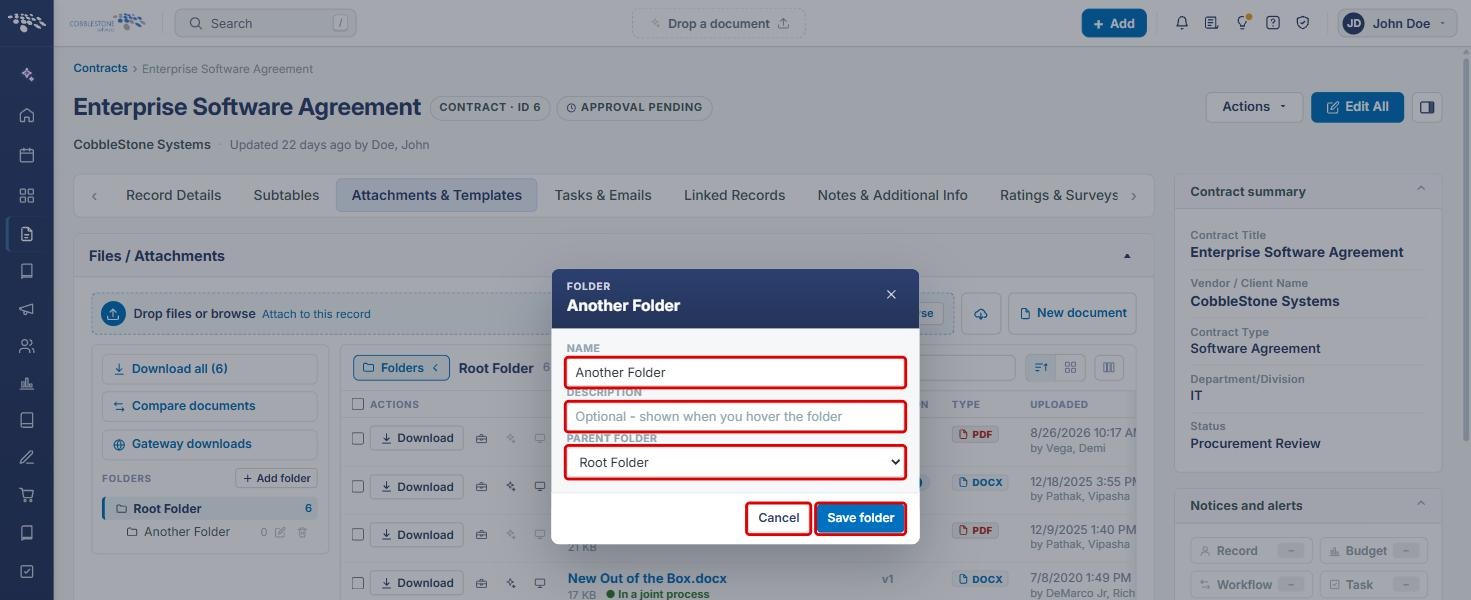
Task: Click the Save folder button
Action: coord(861,518)
